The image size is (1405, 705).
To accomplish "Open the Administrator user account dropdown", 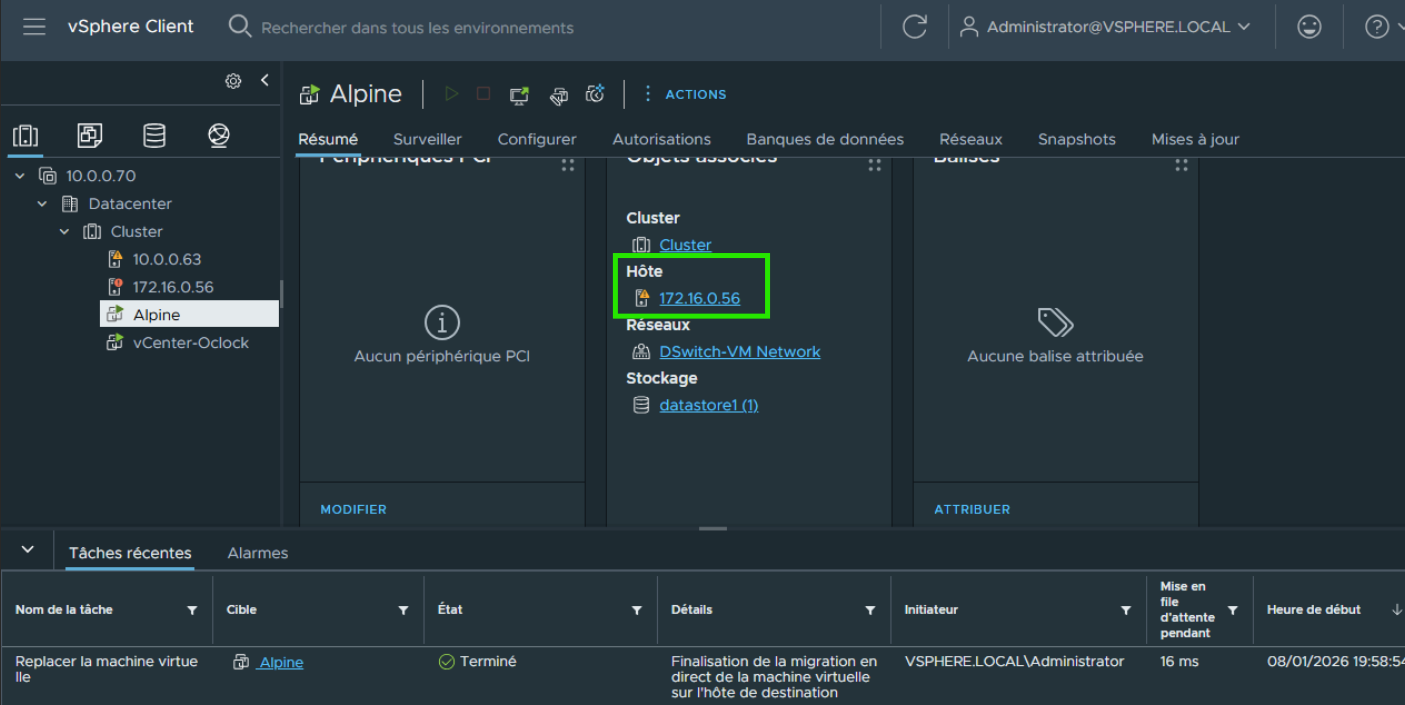I will [1105, 27].
